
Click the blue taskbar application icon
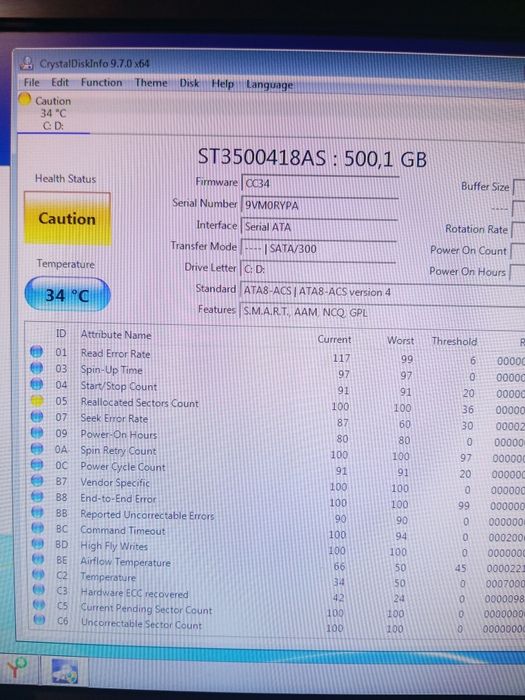point(65,671)
